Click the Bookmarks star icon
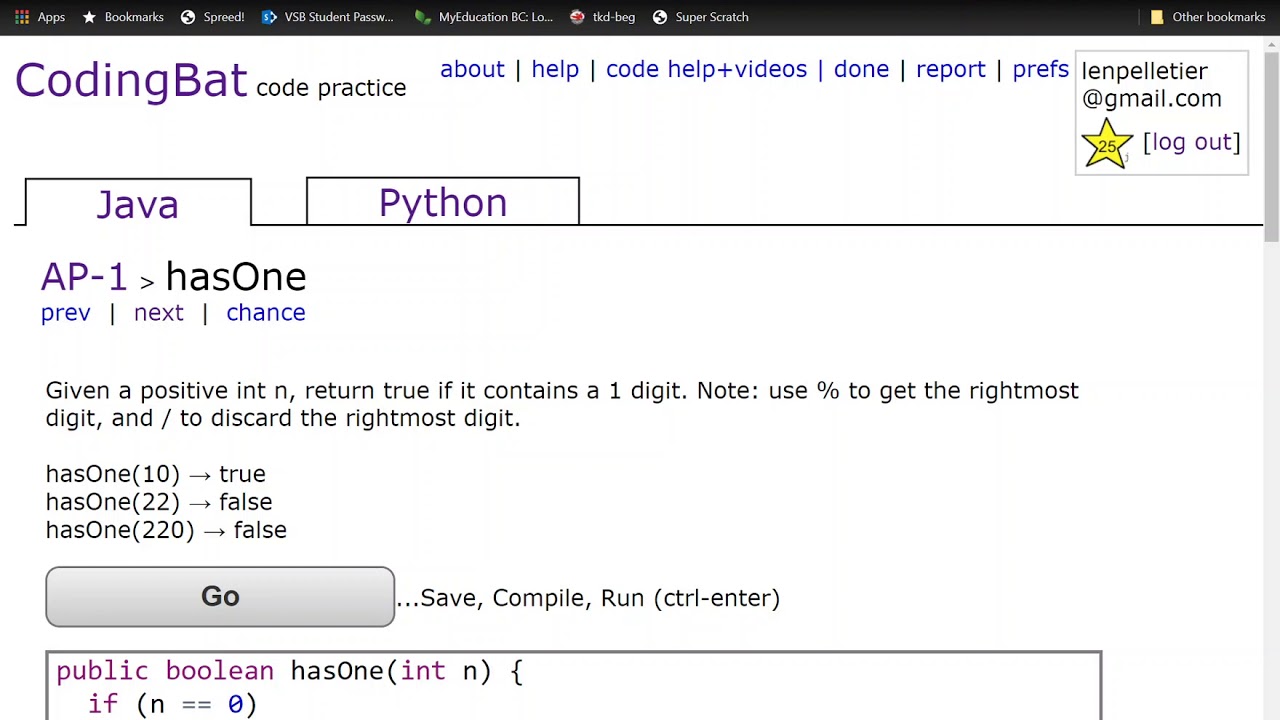The image size is (1280, 720). pyautogui.click(x=89, y=17)
